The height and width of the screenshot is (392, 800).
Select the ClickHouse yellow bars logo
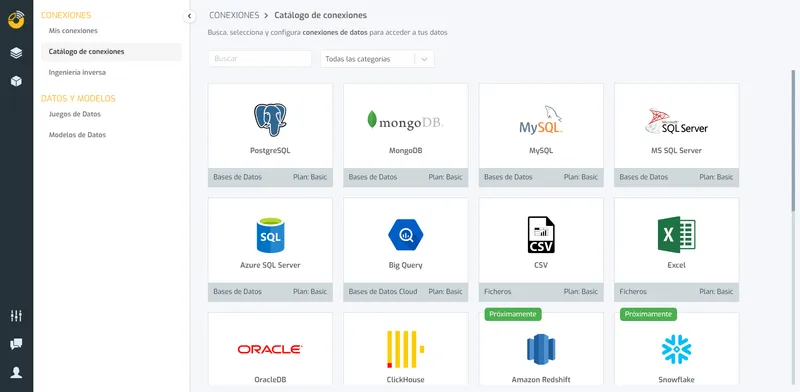(x=406, y=350)
